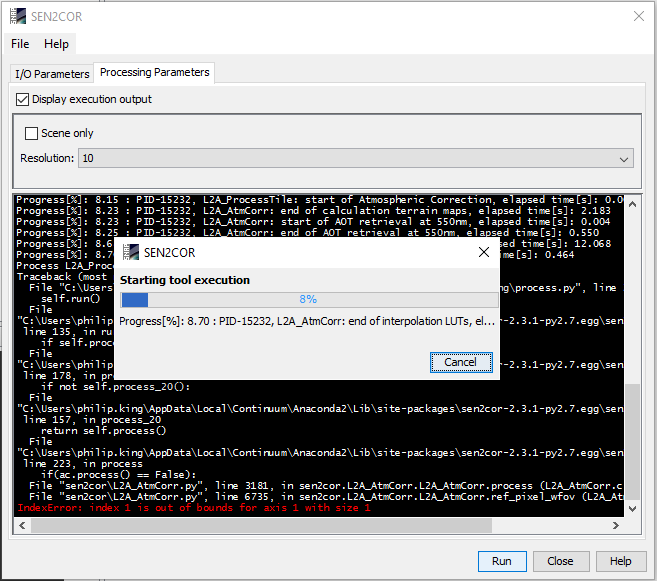Click the 'if not self.process_20():' line
Image resolution: width=657 pixels, height=581 pixels.
pyautogui.click(x=115, y=387)
